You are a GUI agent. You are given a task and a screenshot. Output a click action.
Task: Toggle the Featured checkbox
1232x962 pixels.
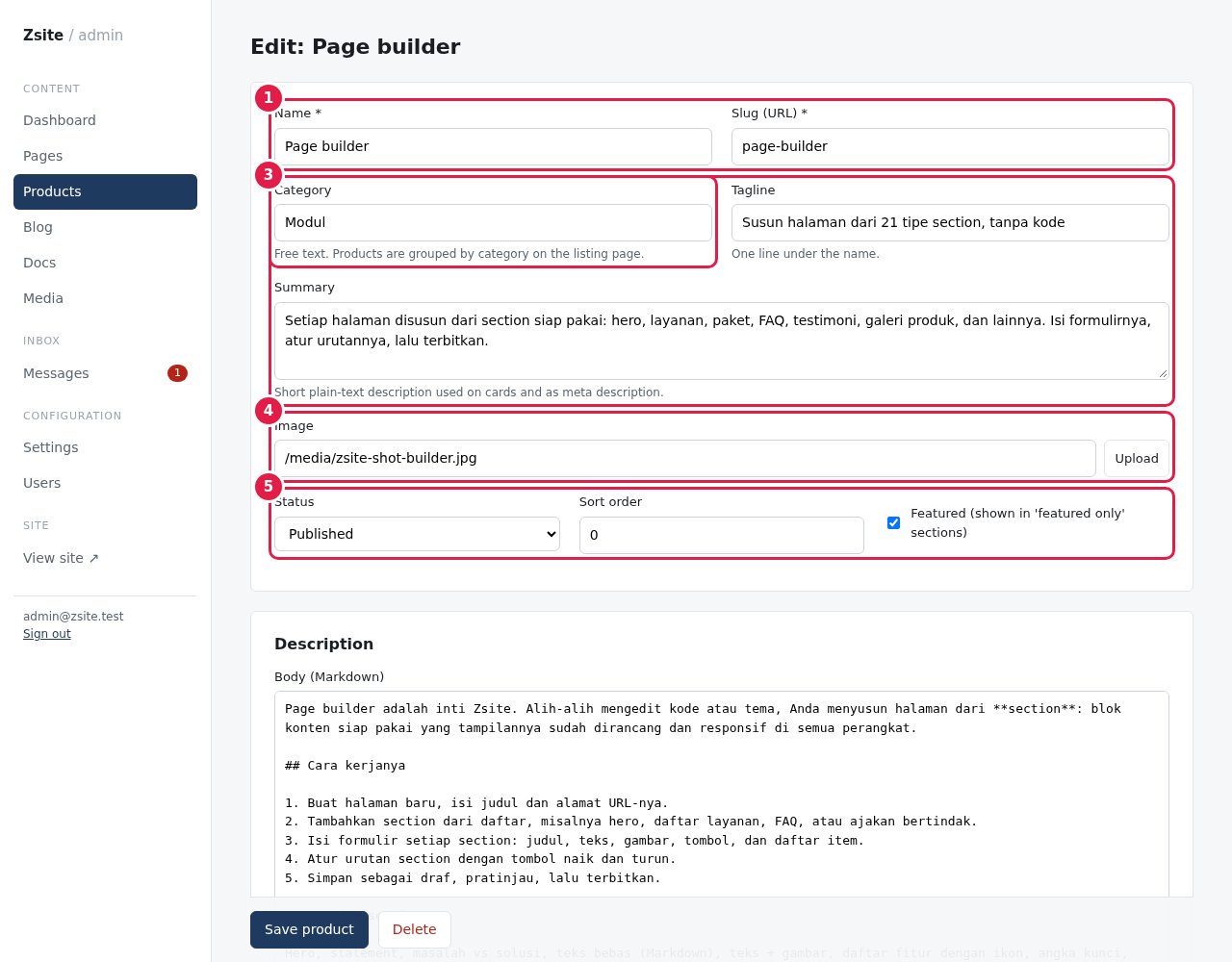pyautogui.click(x=893, y=522)
